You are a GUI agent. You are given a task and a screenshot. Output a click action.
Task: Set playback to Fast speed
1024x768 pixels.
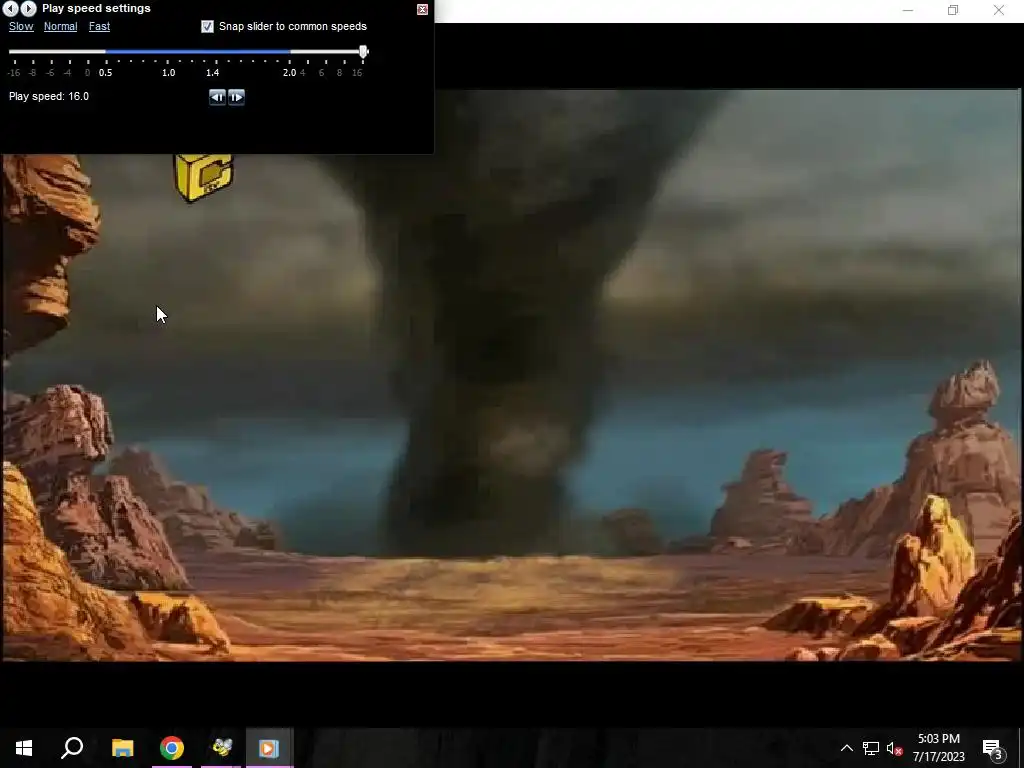tap(99, 26)
